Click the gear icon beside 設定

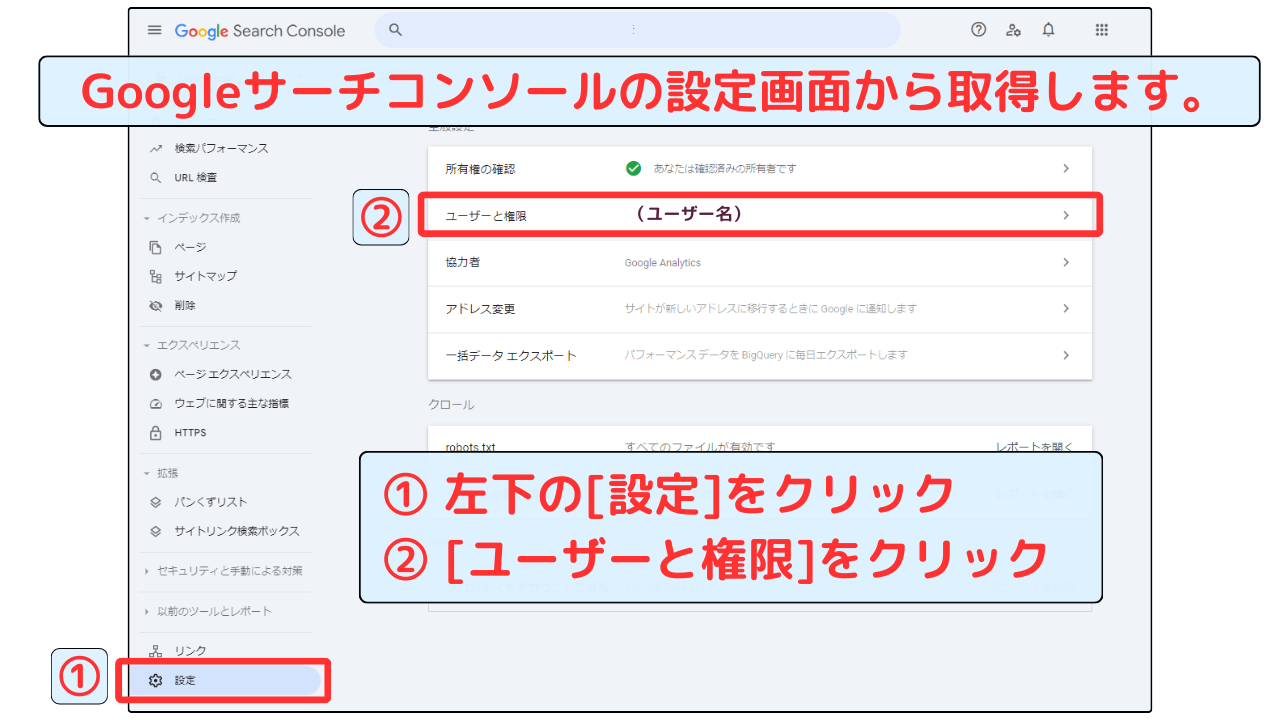tap(155, 681)
